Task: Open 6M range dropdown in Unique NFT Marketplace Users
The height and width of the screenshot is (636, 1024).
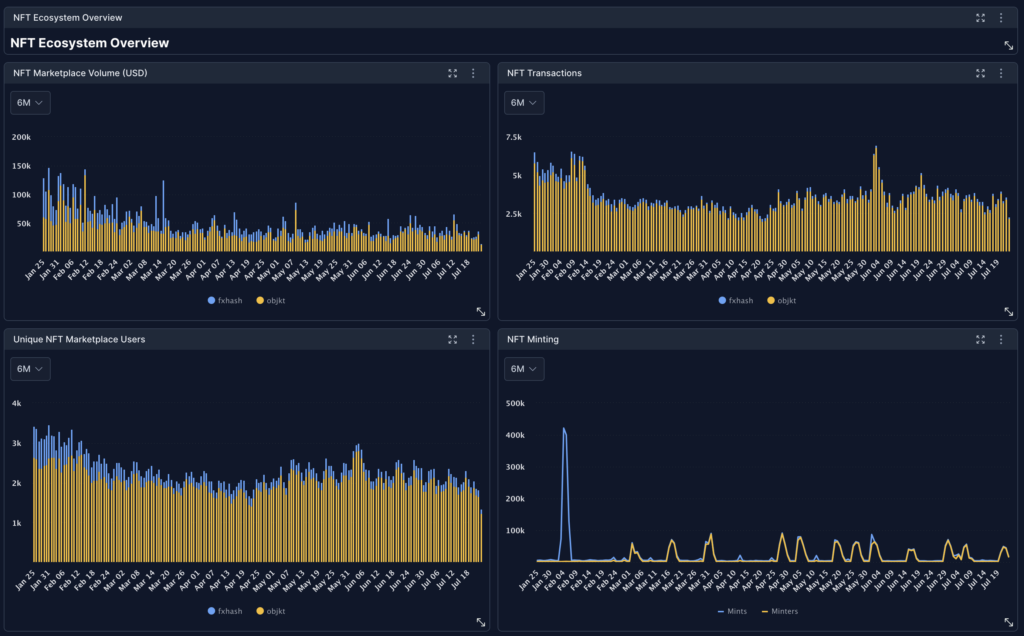Action: point(30,369)
